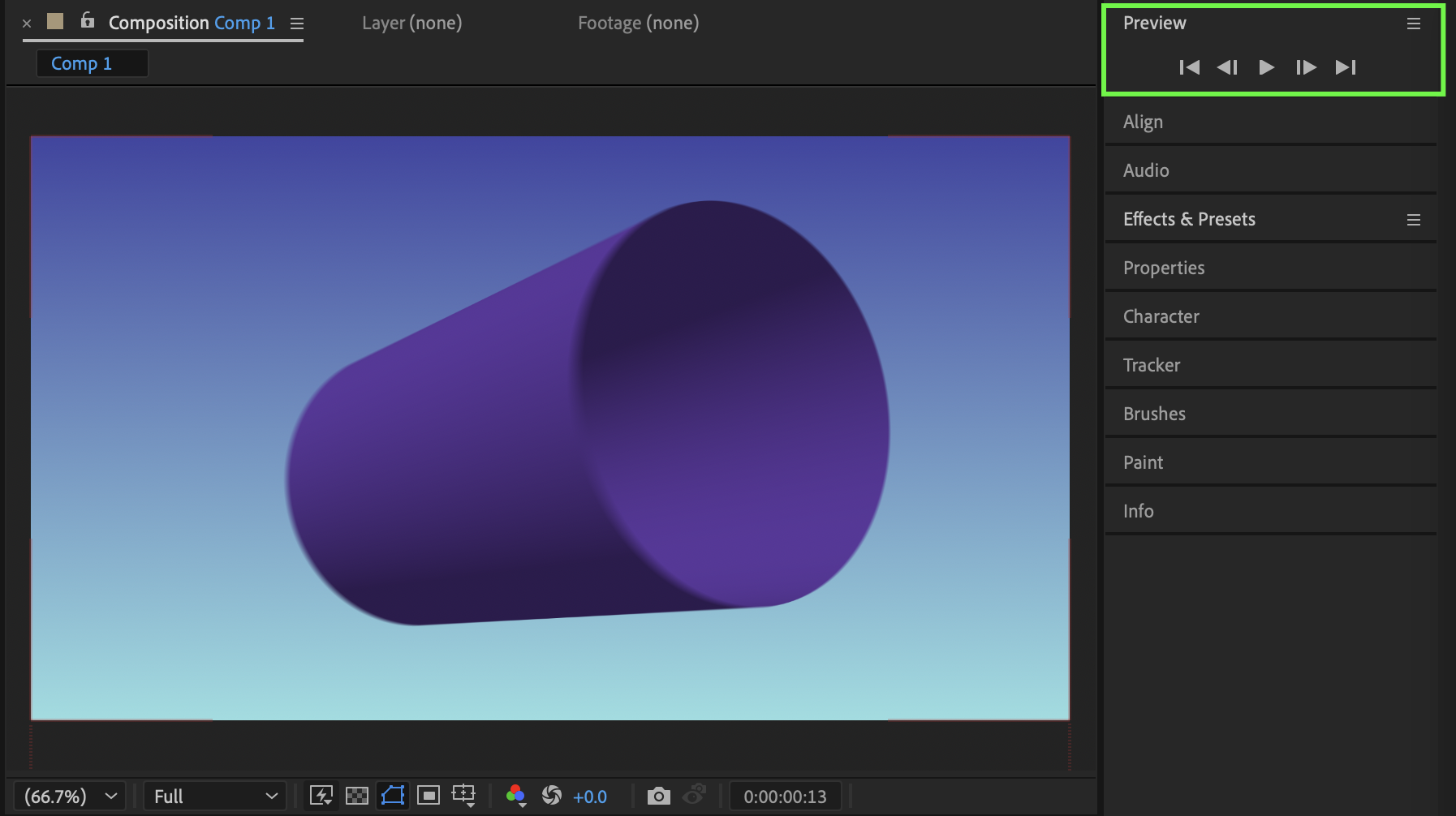Image resolution: width=1456 pixels, height=816 pixels.
Task: Open the Show Channel color management menu
Action: point(515,796)
